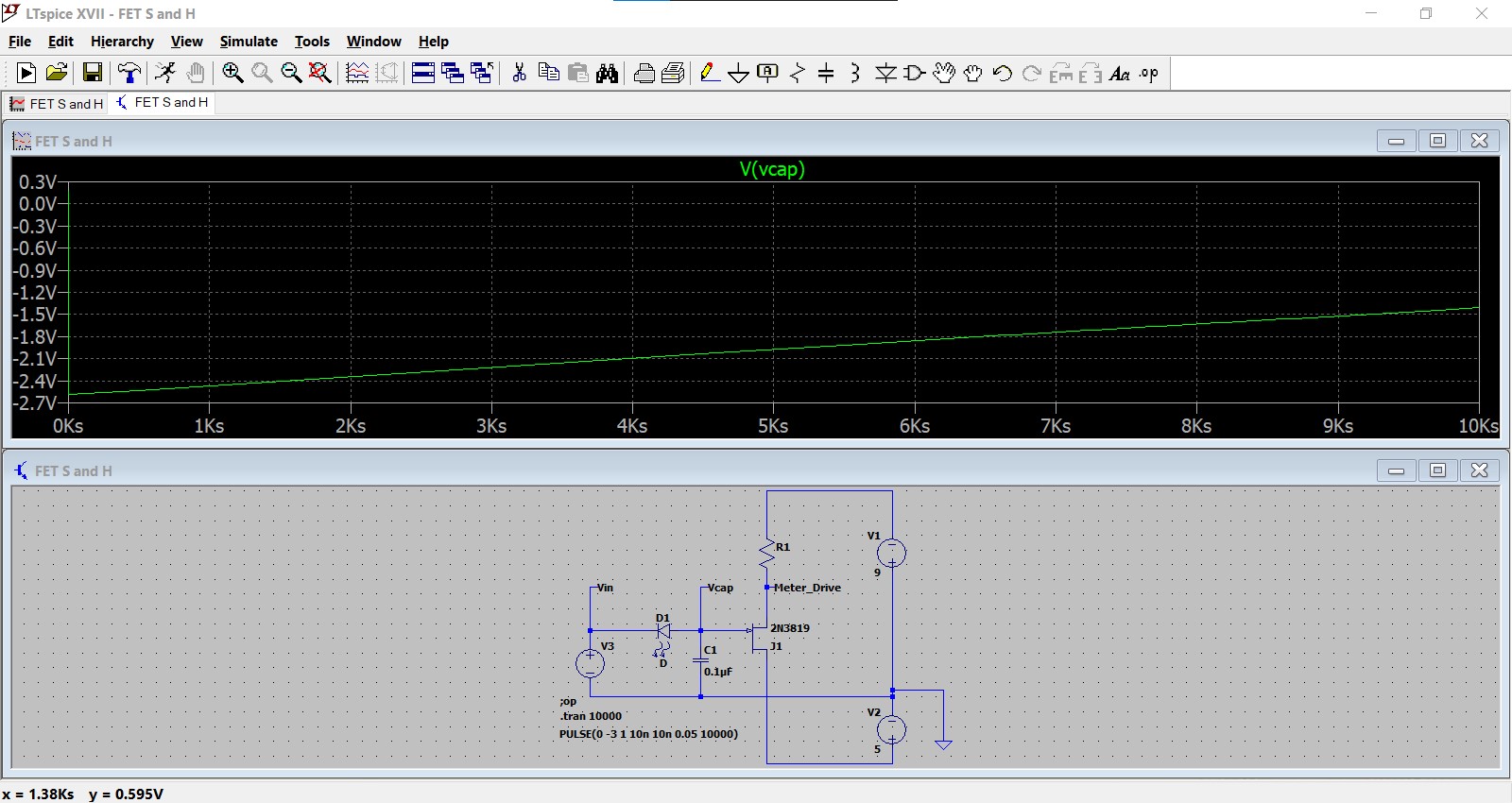Open the Simulate menu
The height and width of the screenshot is (803, 1512).
click(x=249, y=42)
